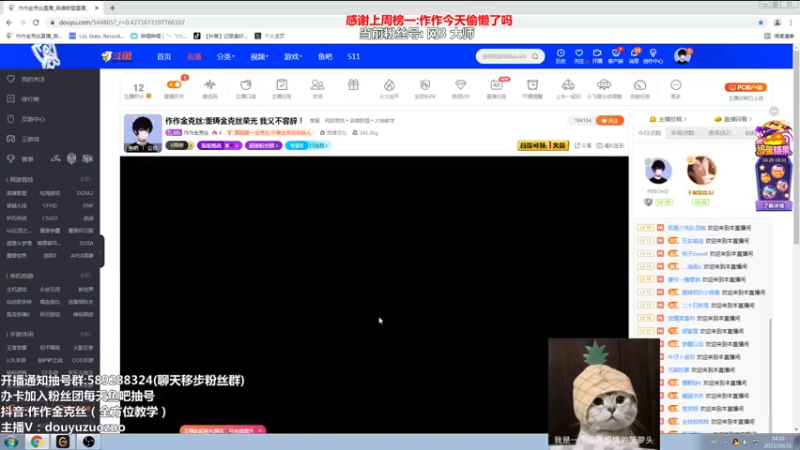Click the streamer avatar thumbnail
The width and height of the screenshot is (800, 450).
[x=142, y=133]
